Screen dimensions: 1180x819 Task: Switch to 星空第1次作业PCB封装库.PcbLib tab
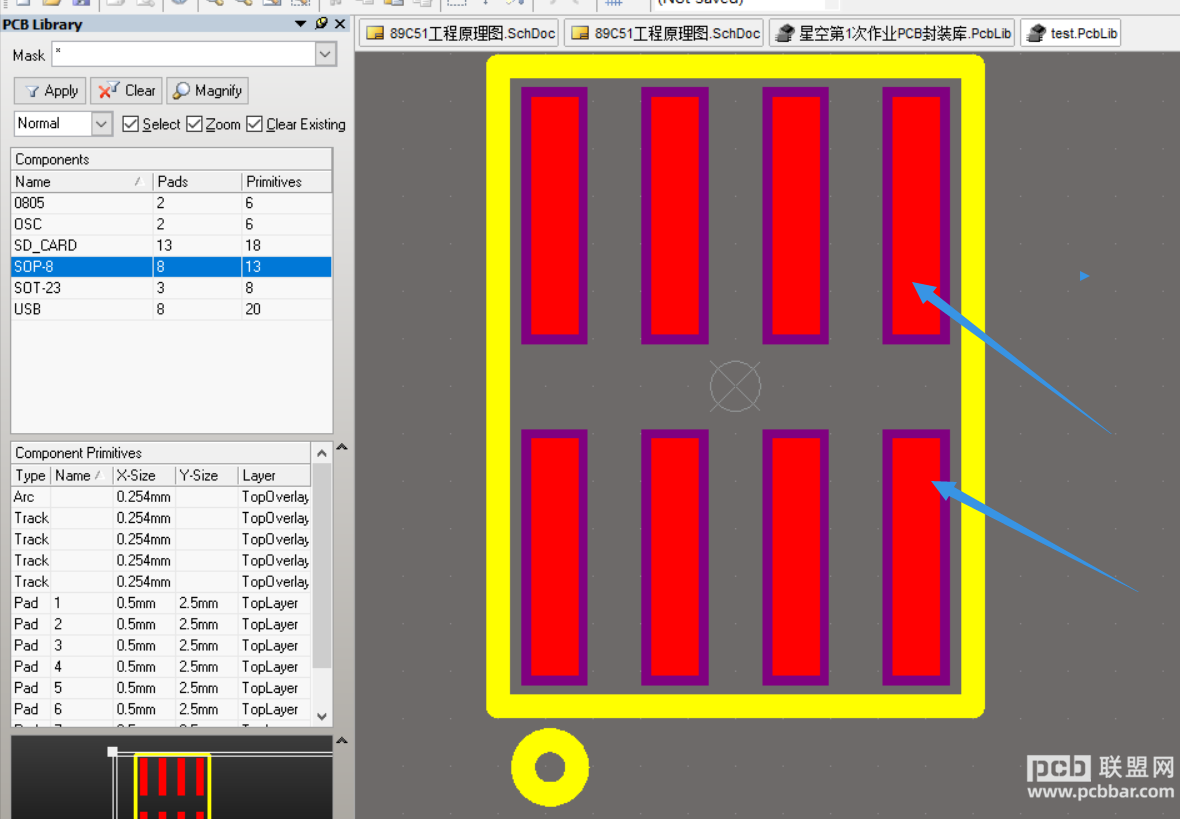[893, 33]
